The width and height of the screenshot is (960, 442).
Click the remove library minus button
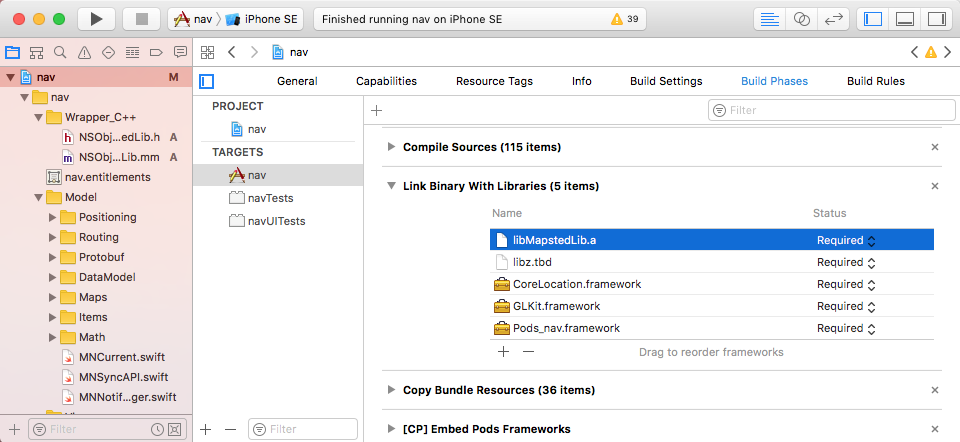528,352
